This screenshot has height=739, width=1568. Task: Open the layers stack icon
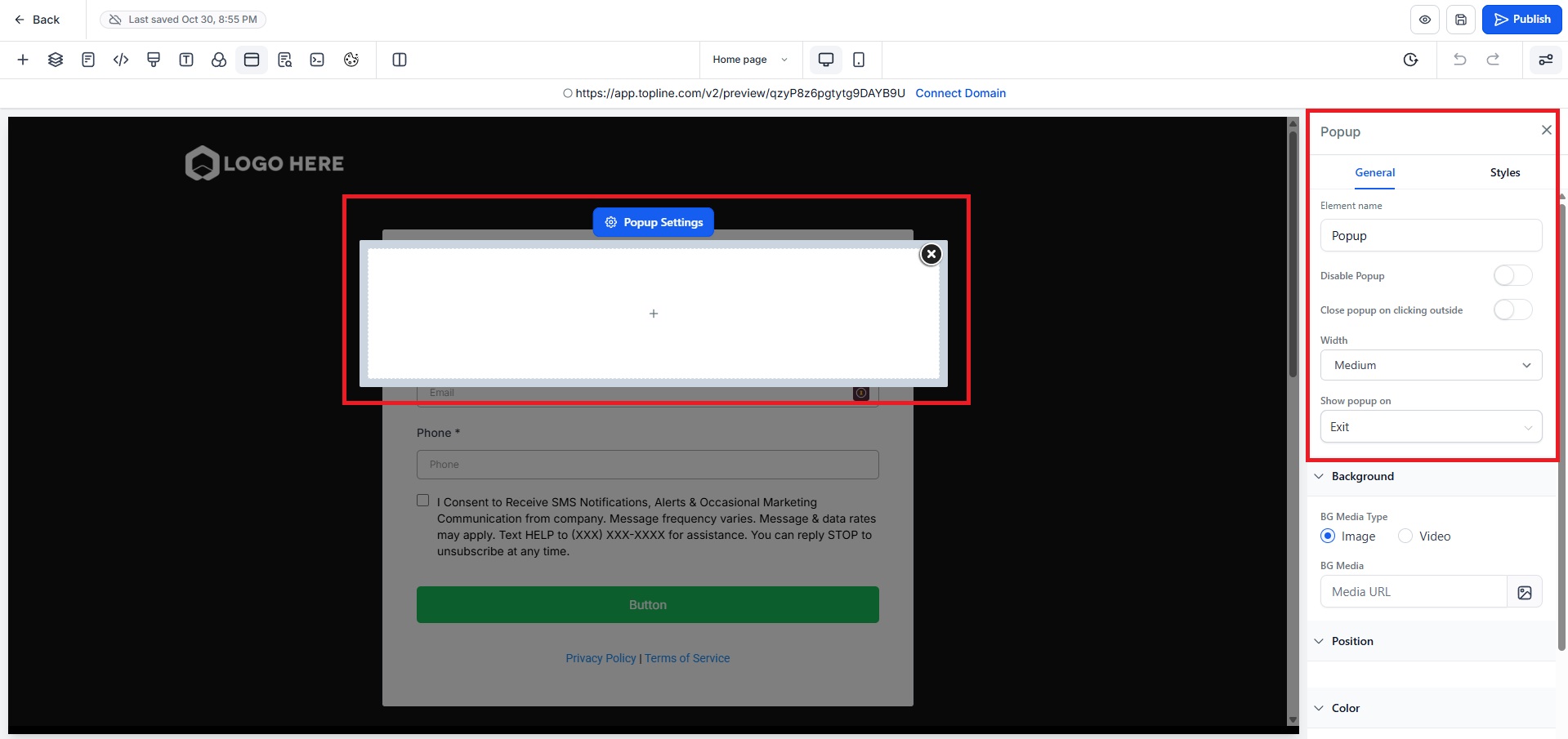56,60
